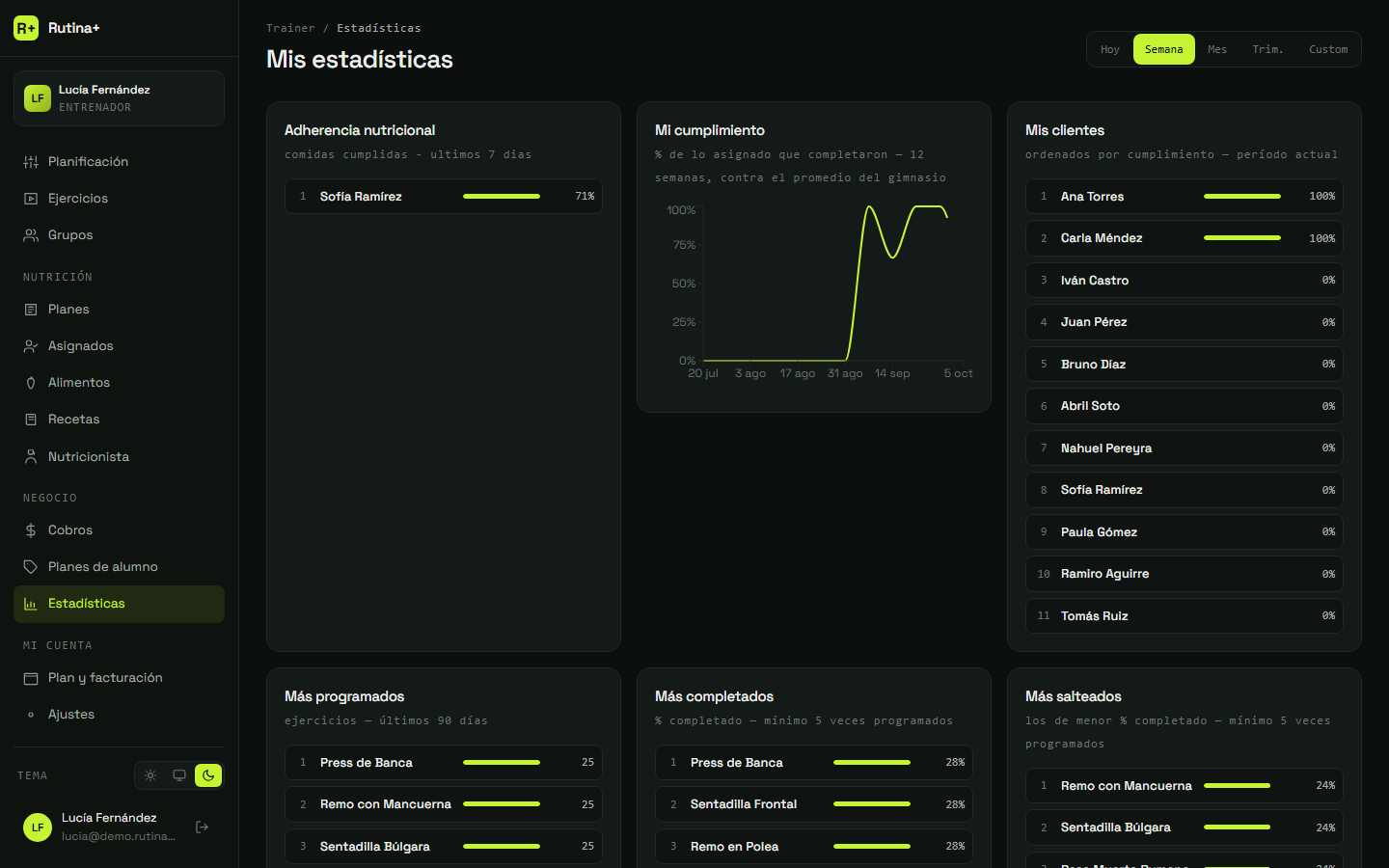Enable dark theme moon button
Image resolution: width=1389 pixels, height=868 pixels.
tap(208, 775)
